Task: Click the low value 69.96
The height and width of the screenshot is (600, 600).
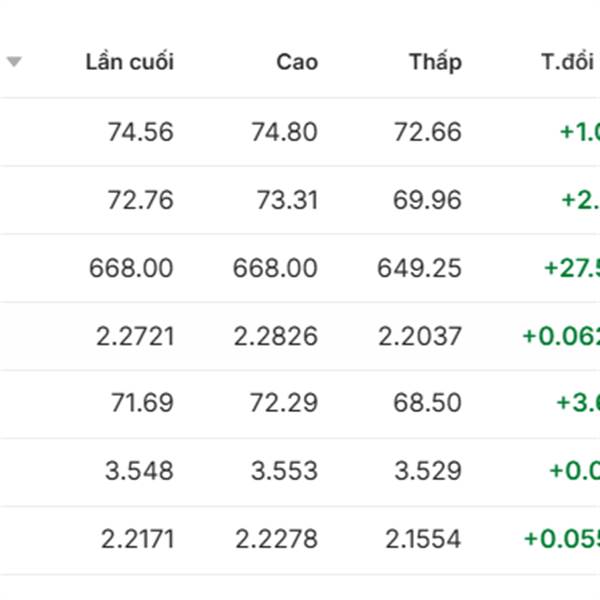Action: 428,200
